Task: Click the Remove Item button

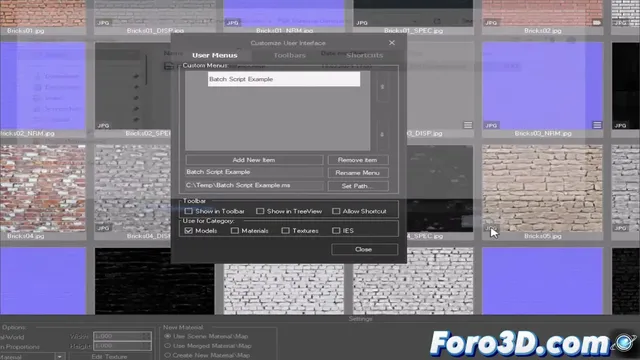Action: pos(358,160)
